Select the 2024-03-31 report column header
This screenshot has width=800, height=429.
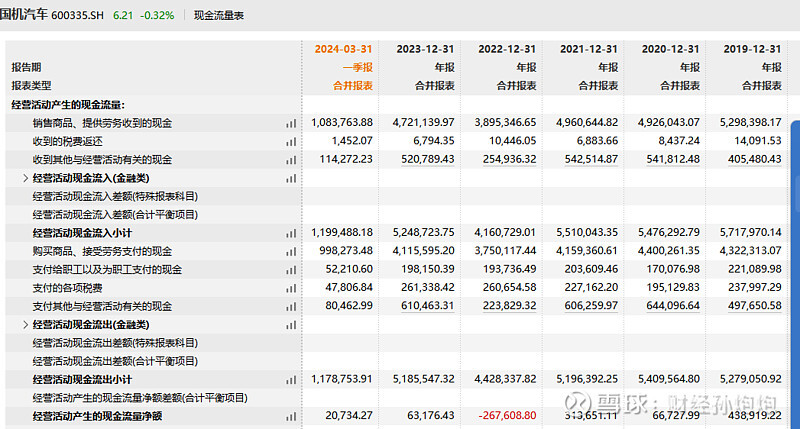[x=343, y=49]
